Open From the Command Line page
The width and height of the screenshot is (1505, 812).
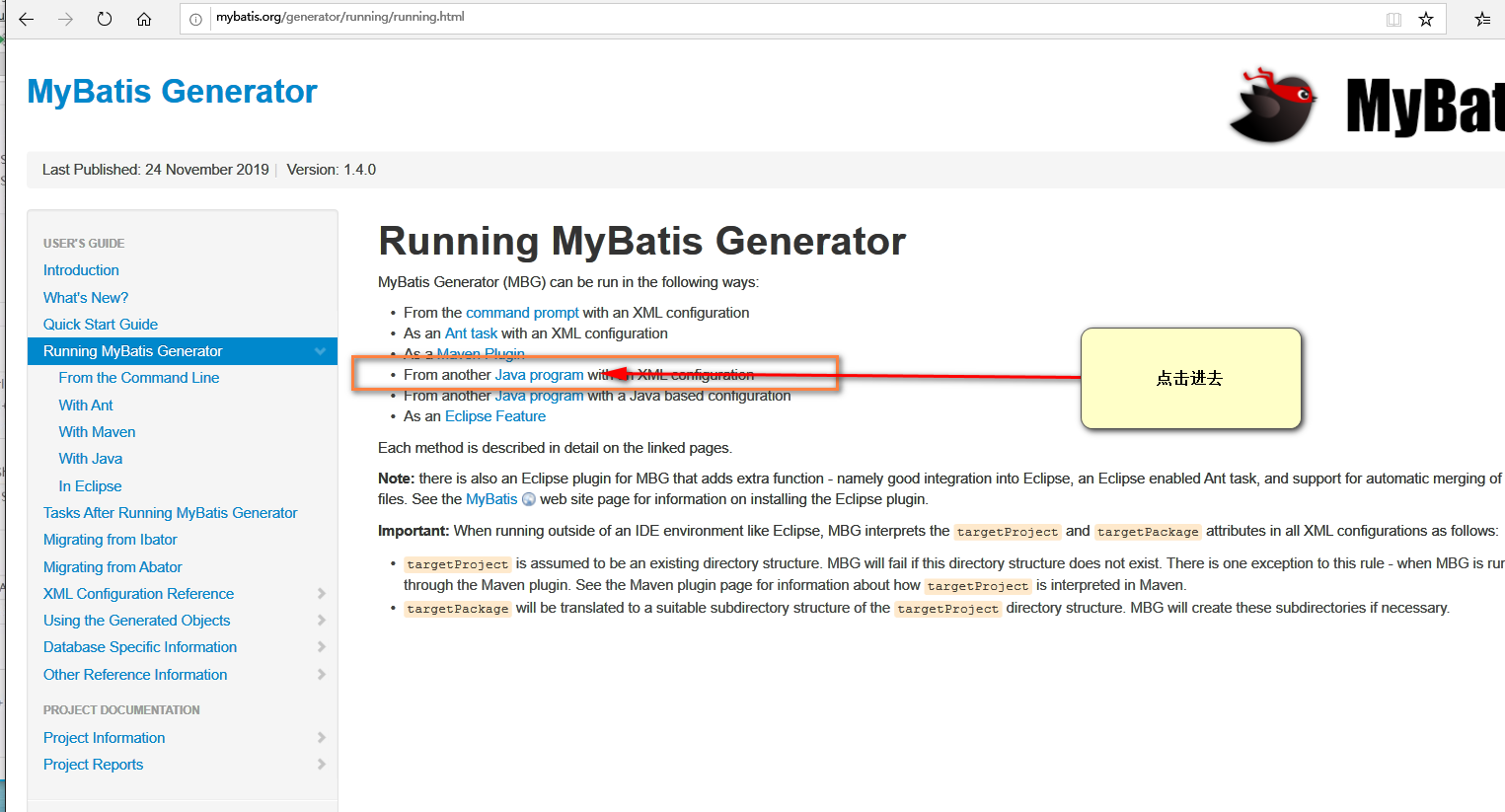(x=139, y=378)
